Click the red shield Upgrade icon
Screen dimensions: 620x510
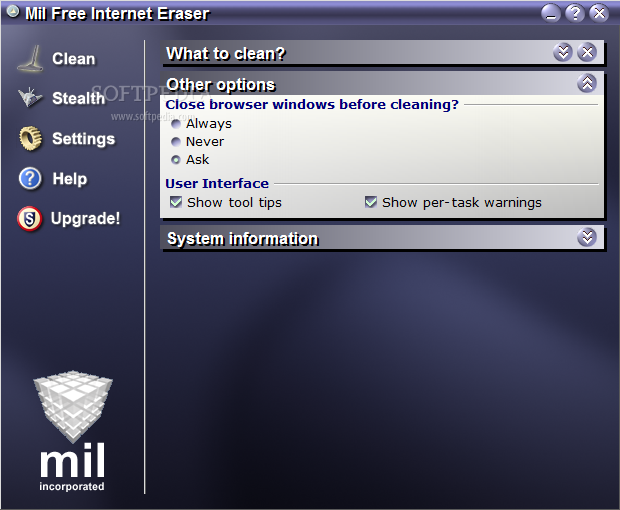(x=30, y=218)
